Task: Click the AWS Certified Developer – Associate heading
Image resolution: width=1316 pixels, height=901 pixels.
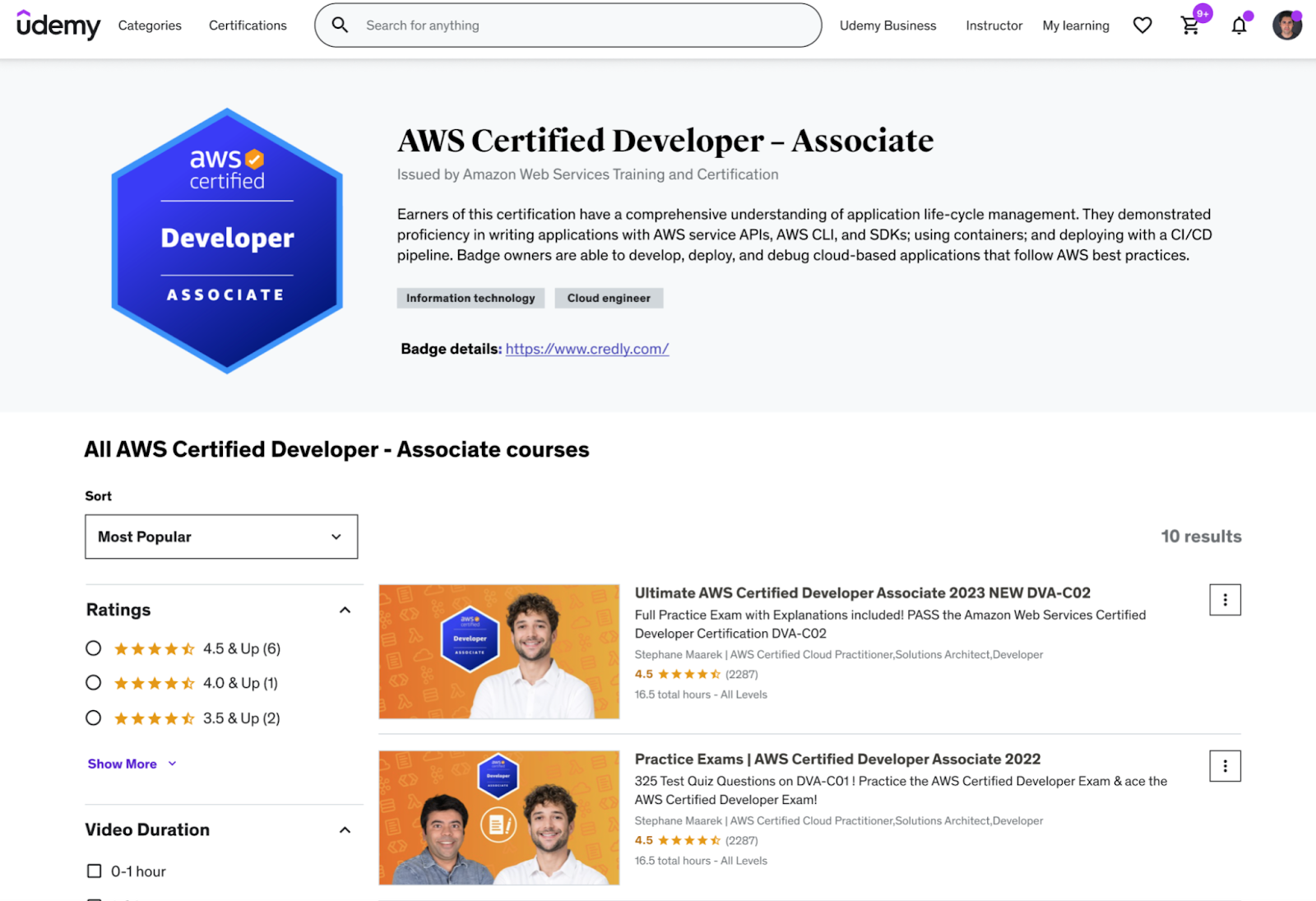Action: [x=665, y=141]
